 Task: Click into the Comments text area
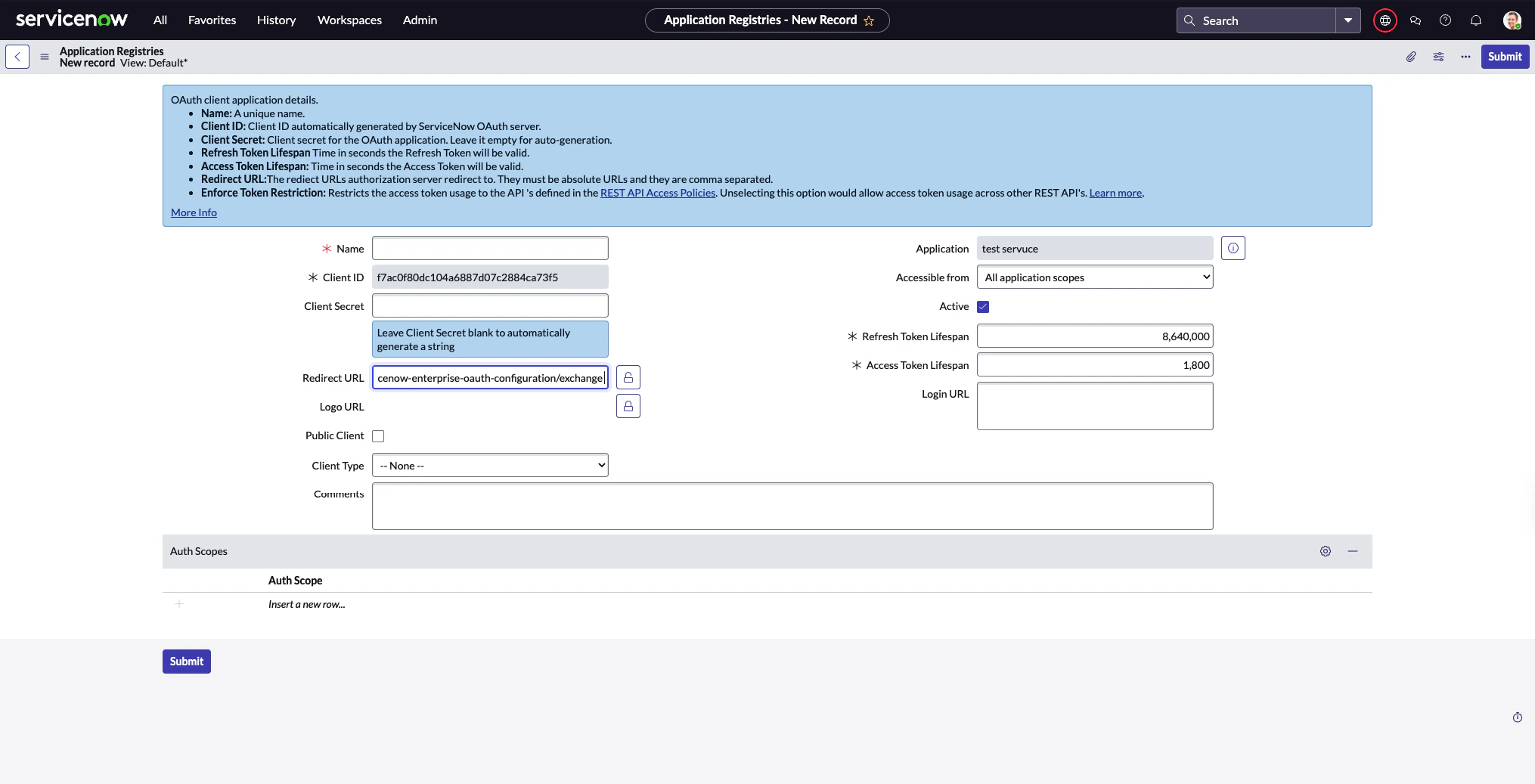coord(792,506)
